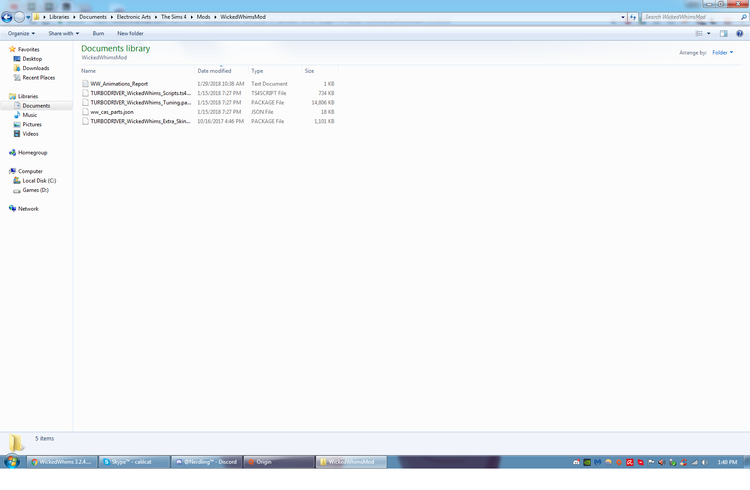
Task: Open the NVIDIA tray icon
Action: pos(587,462)
